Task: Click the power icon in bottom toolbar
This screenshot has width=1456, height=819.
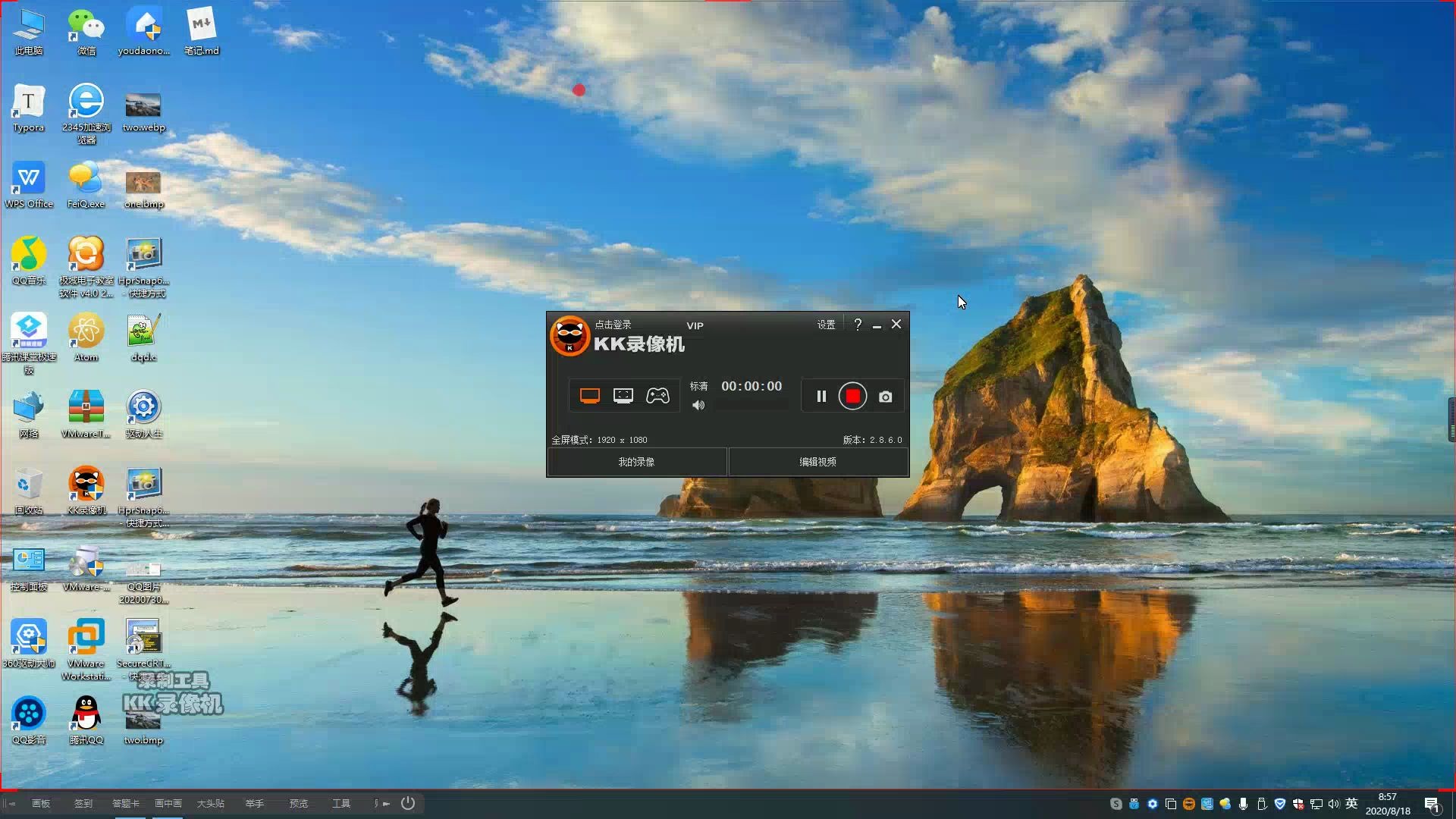Action: pos(408,803)
